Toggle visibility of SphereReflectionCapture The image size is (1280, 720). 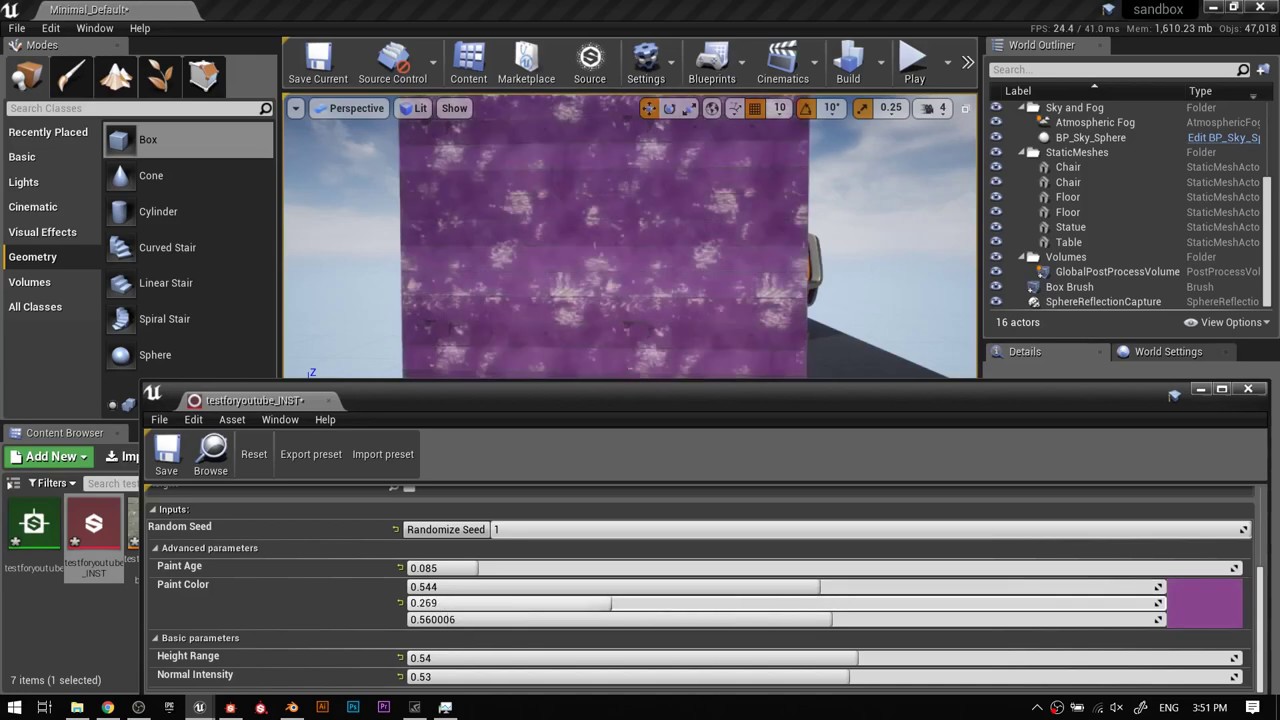tap(995, 302)
